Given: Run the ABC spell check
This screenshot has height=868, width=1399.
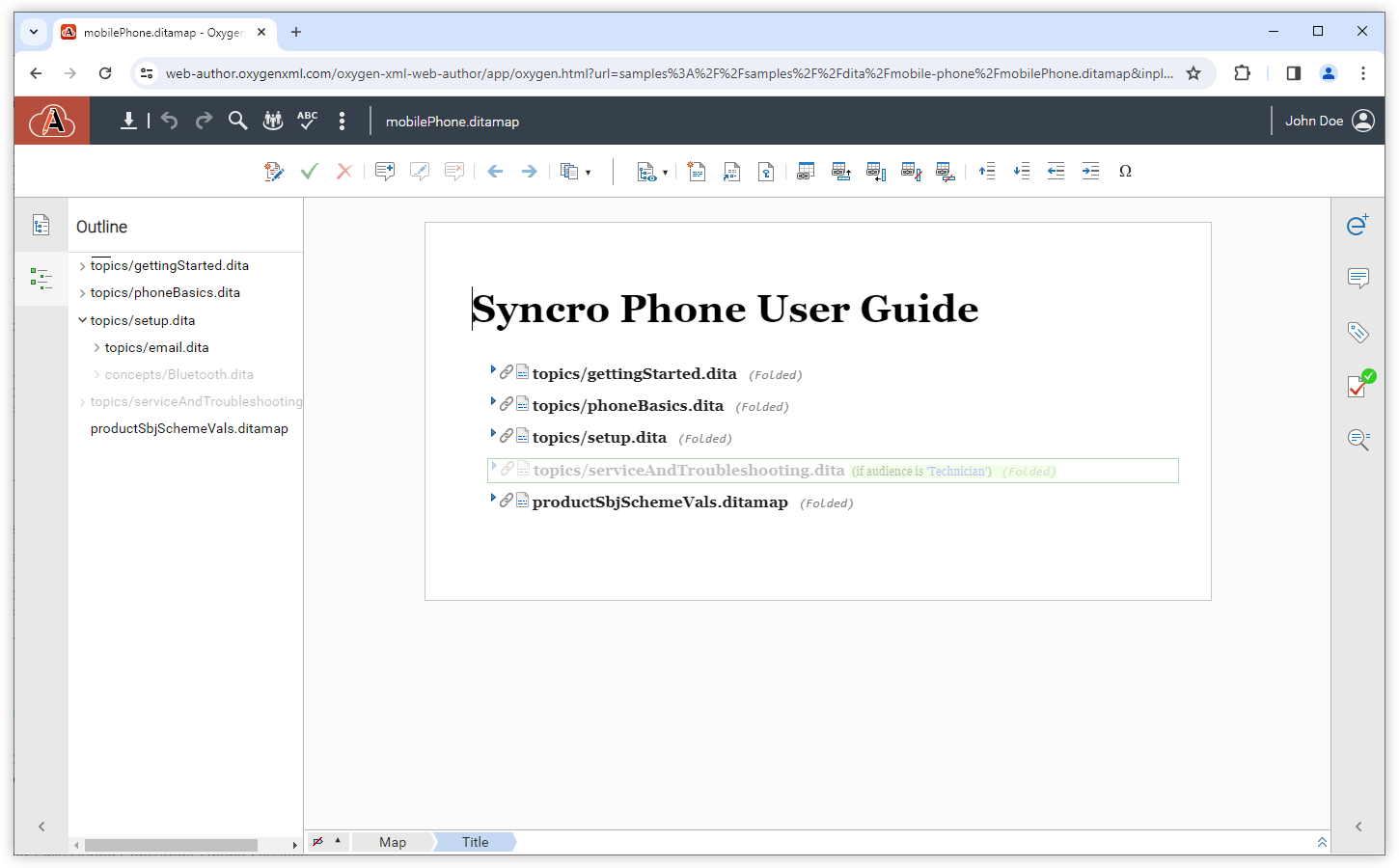Looking at the screenshot, I should pos(307,121).
